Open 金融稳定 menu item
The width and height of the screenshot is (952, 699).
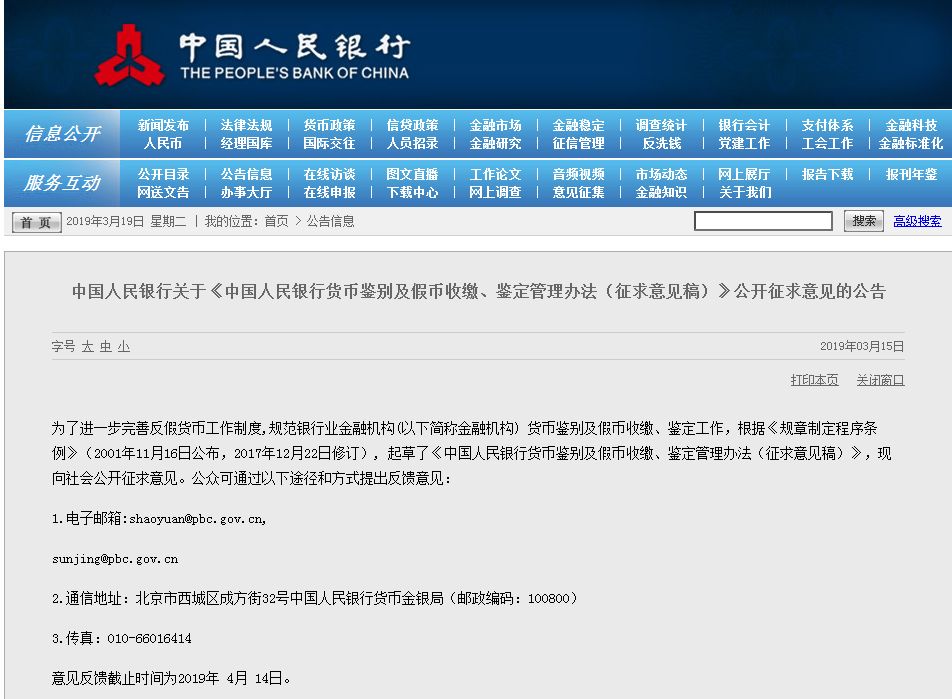coord(579,125)
